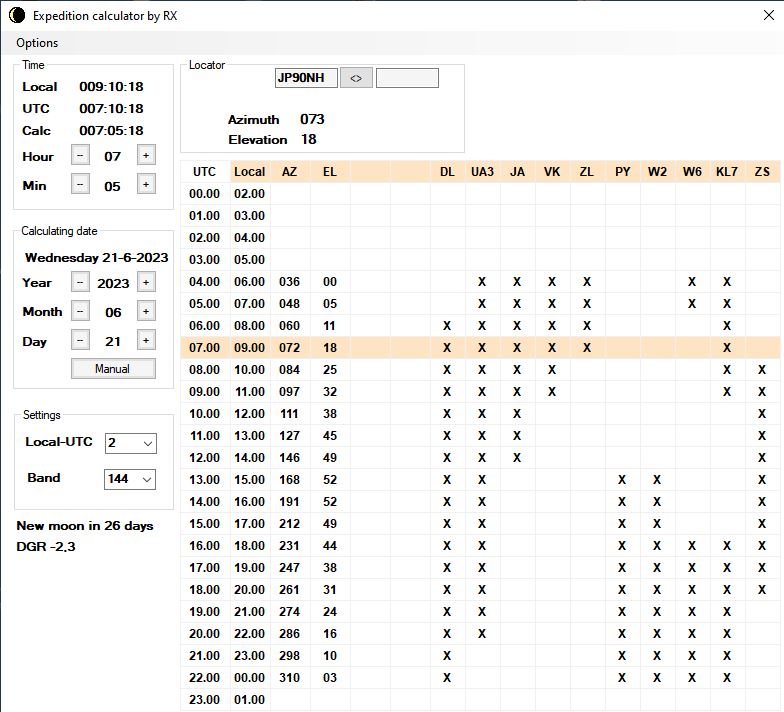Click the 23.00 UTC row cell
This screenshot has width=784, height=712.
pyautogui.click(x=204, y=700)
